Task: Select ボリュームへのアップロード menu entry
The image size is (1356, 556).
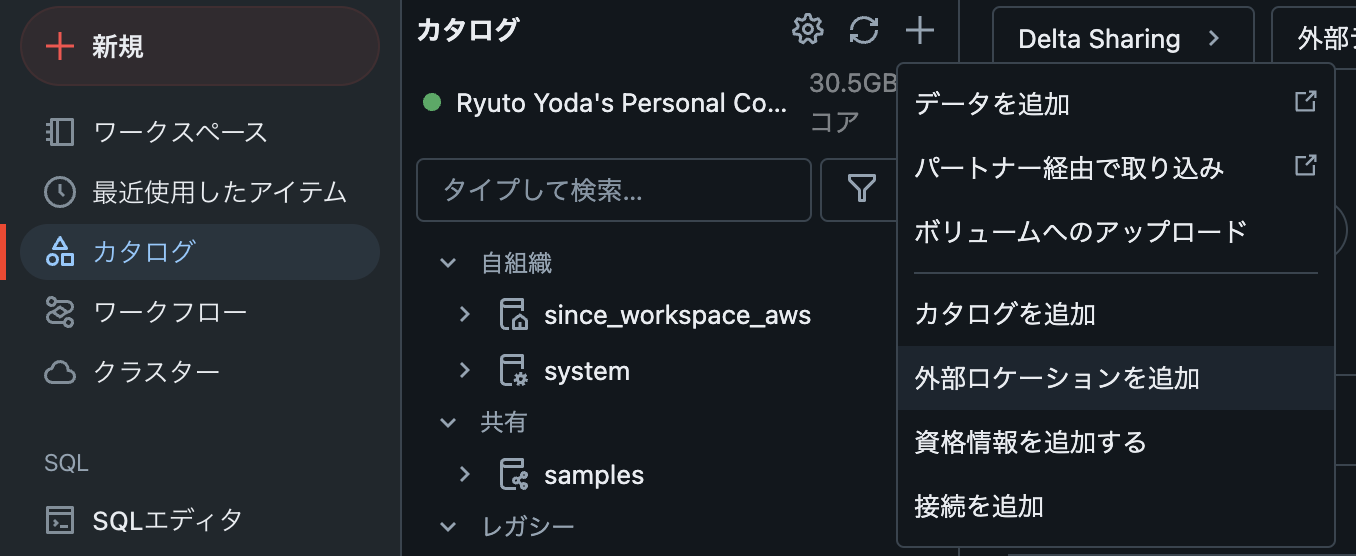Action: click(1116, 232)
